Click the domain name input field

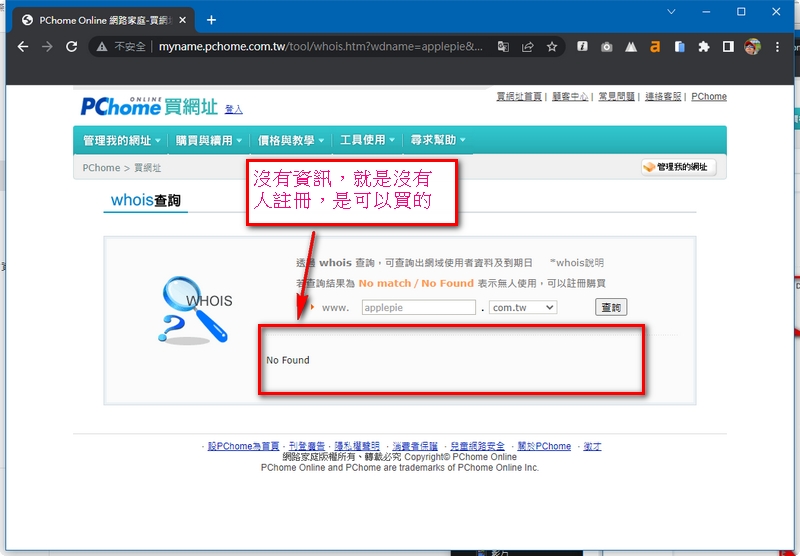[417, 308]
